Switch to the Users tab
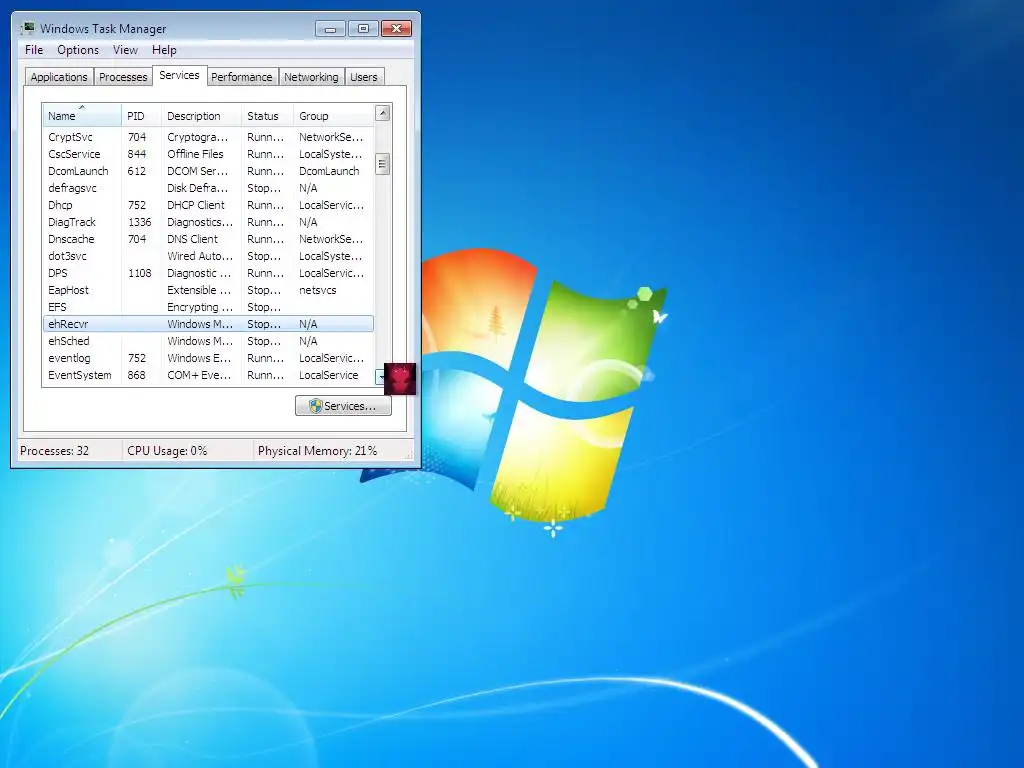The height and width of the screenshot is (768, 1024). click(364, 77)
